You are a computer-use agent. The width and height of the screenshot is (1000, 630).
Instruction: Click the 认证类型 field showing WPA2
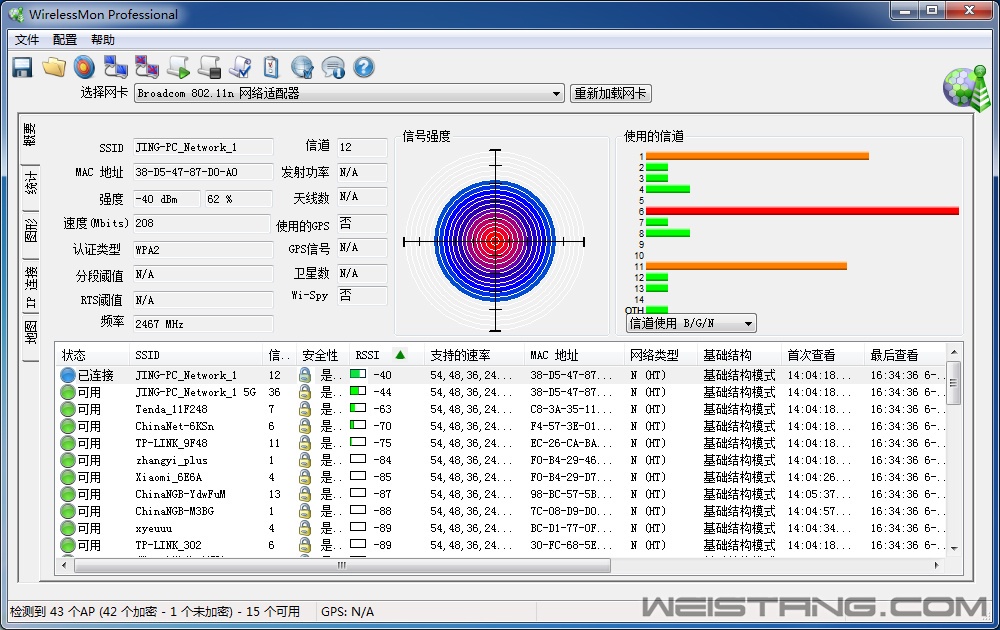(x=203, y=250)
